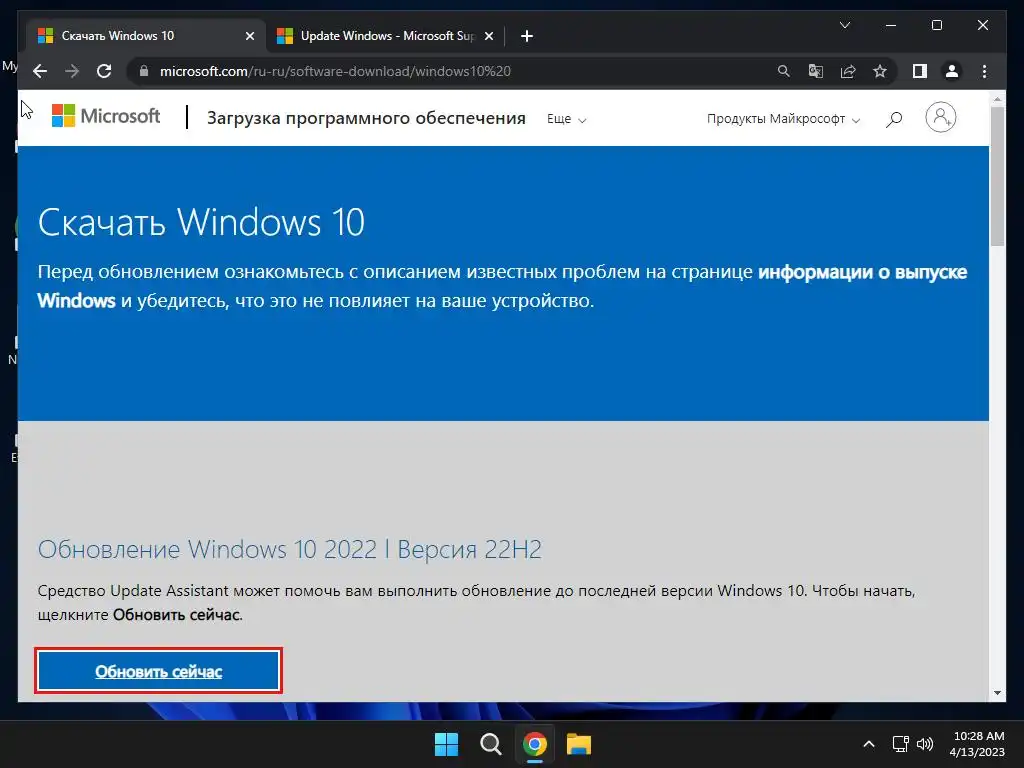Open the Windows Start button

coord(447,744)
